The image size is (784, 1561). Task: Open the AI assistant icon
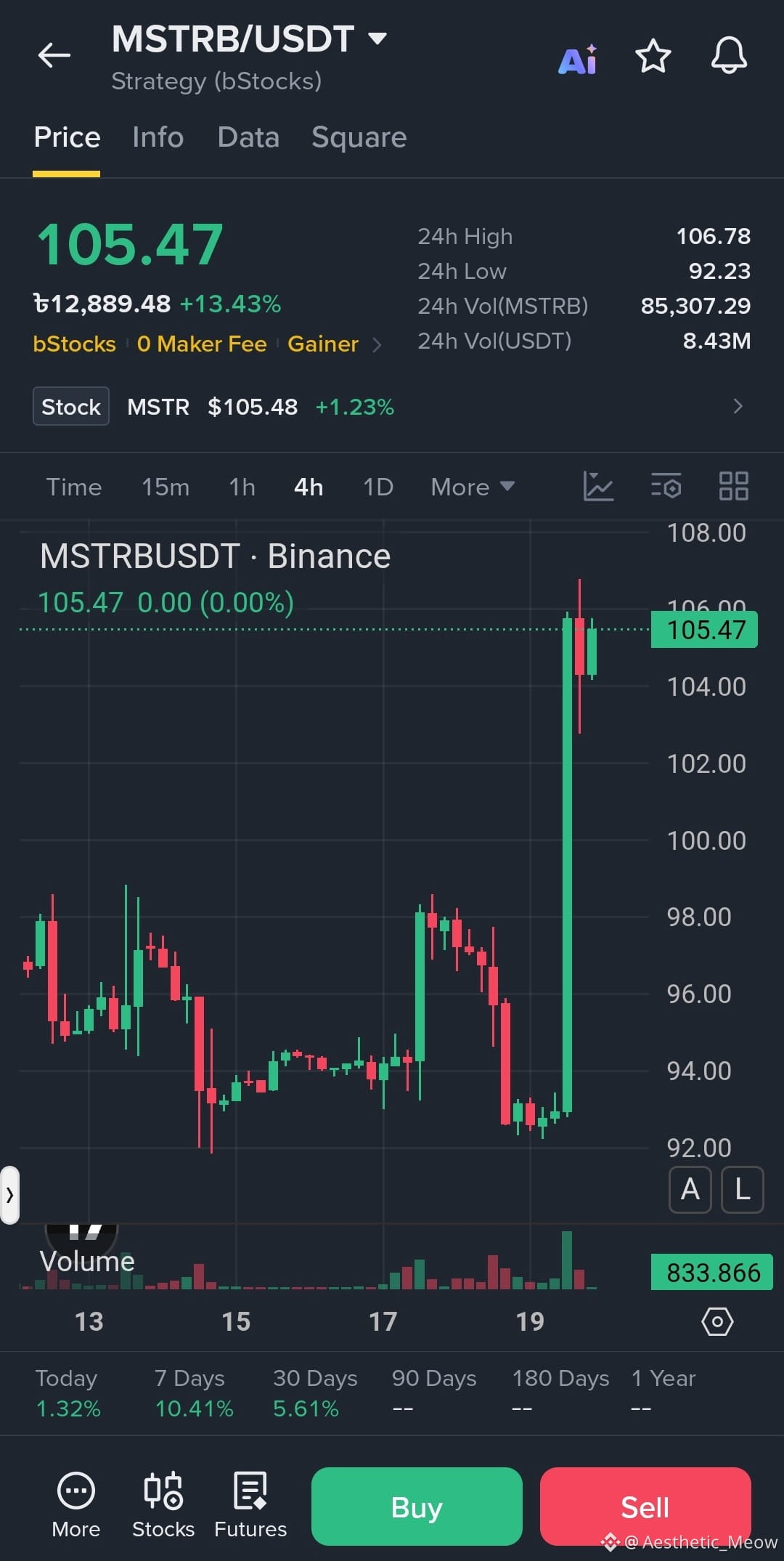pos(578,58)
